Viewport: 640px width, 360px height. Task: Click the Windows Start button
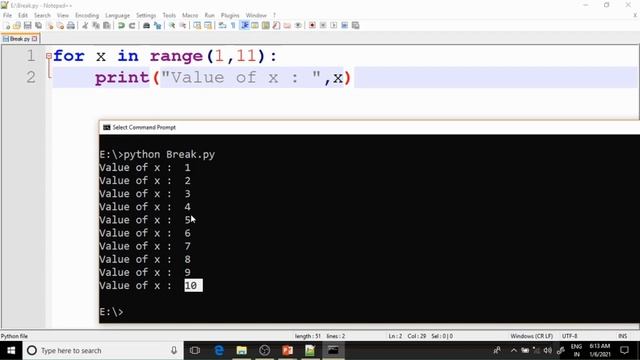pyautogui.click(x=11, y=350)
